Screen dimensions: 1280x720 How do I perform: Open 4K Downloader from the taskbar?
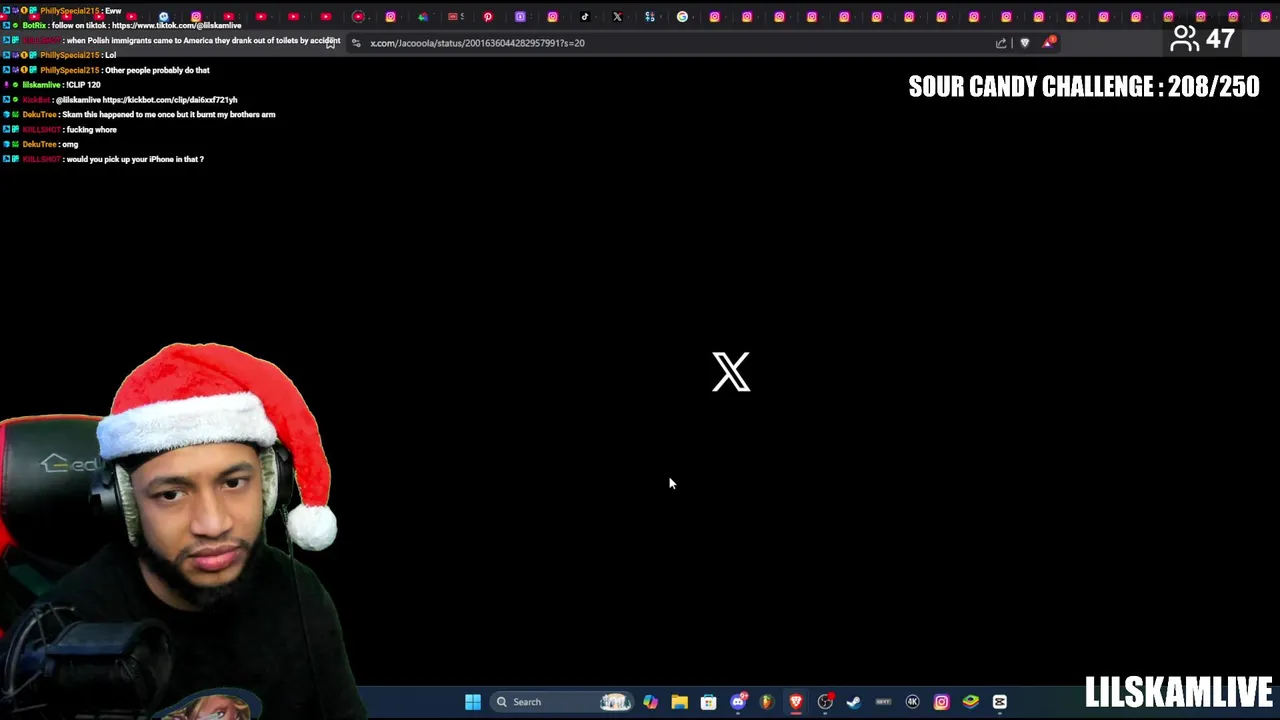(912, 702)
